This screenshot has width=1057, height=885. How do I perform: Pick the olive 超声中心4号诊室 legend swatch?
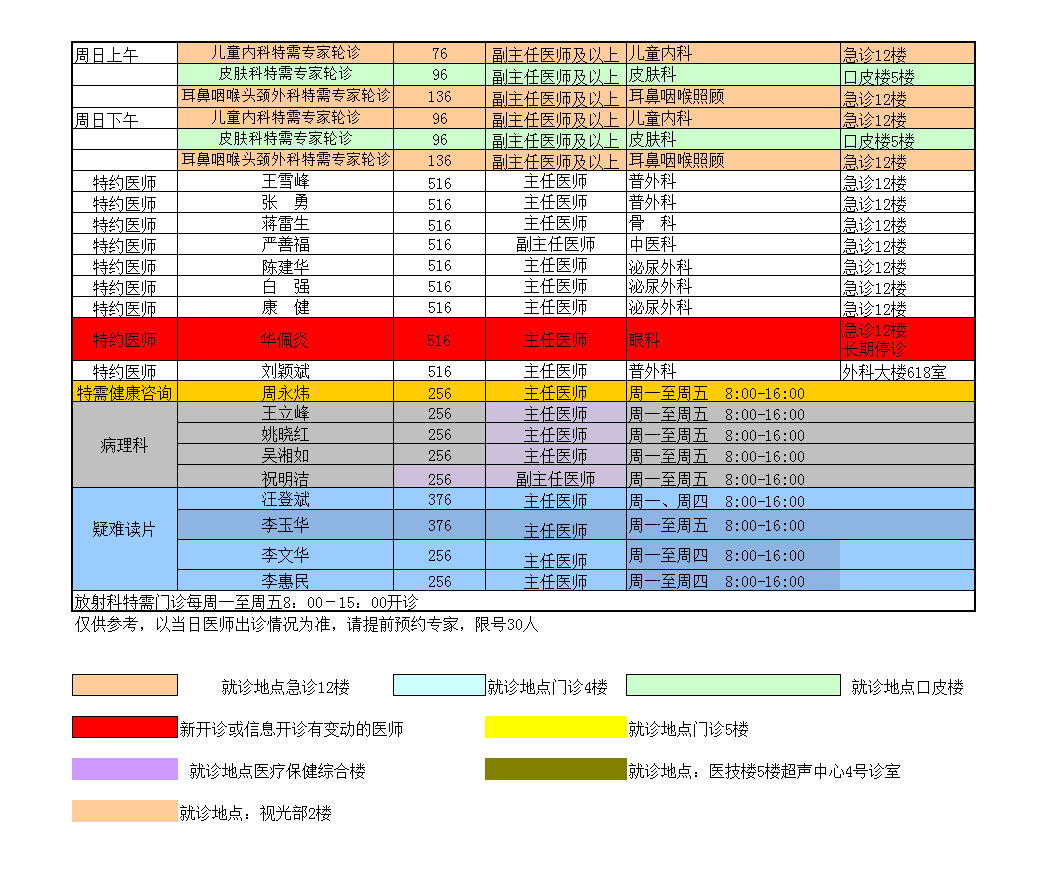coord(555,769)
